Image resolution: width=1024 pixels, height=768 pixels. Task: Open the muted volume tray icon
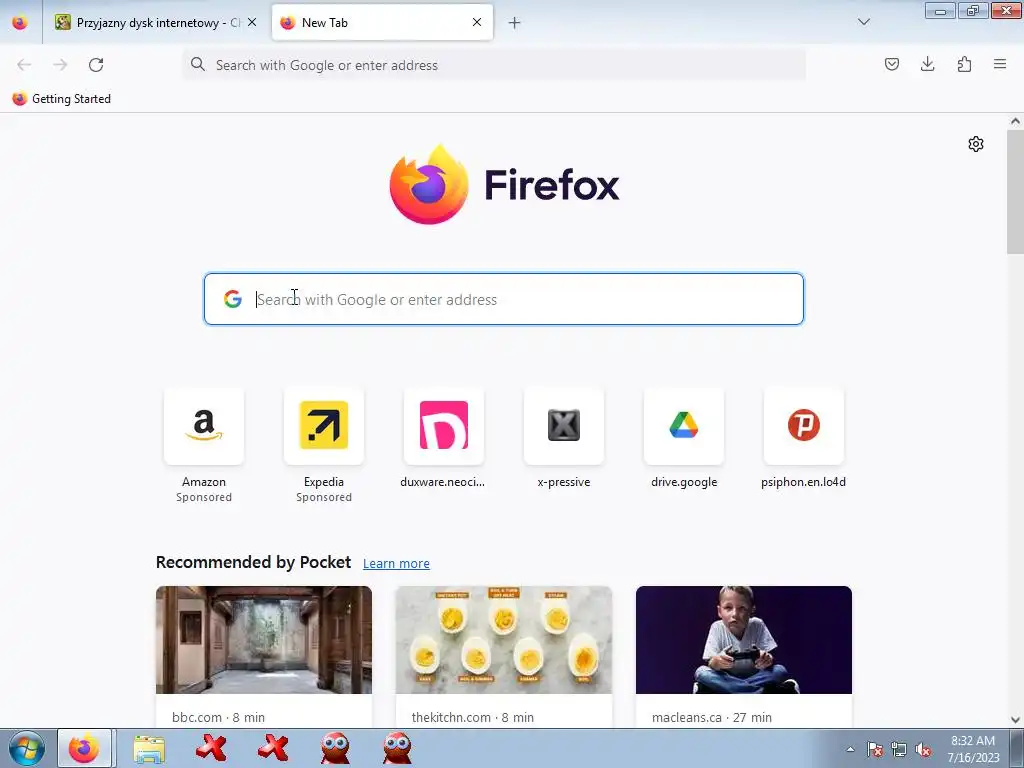923,749
